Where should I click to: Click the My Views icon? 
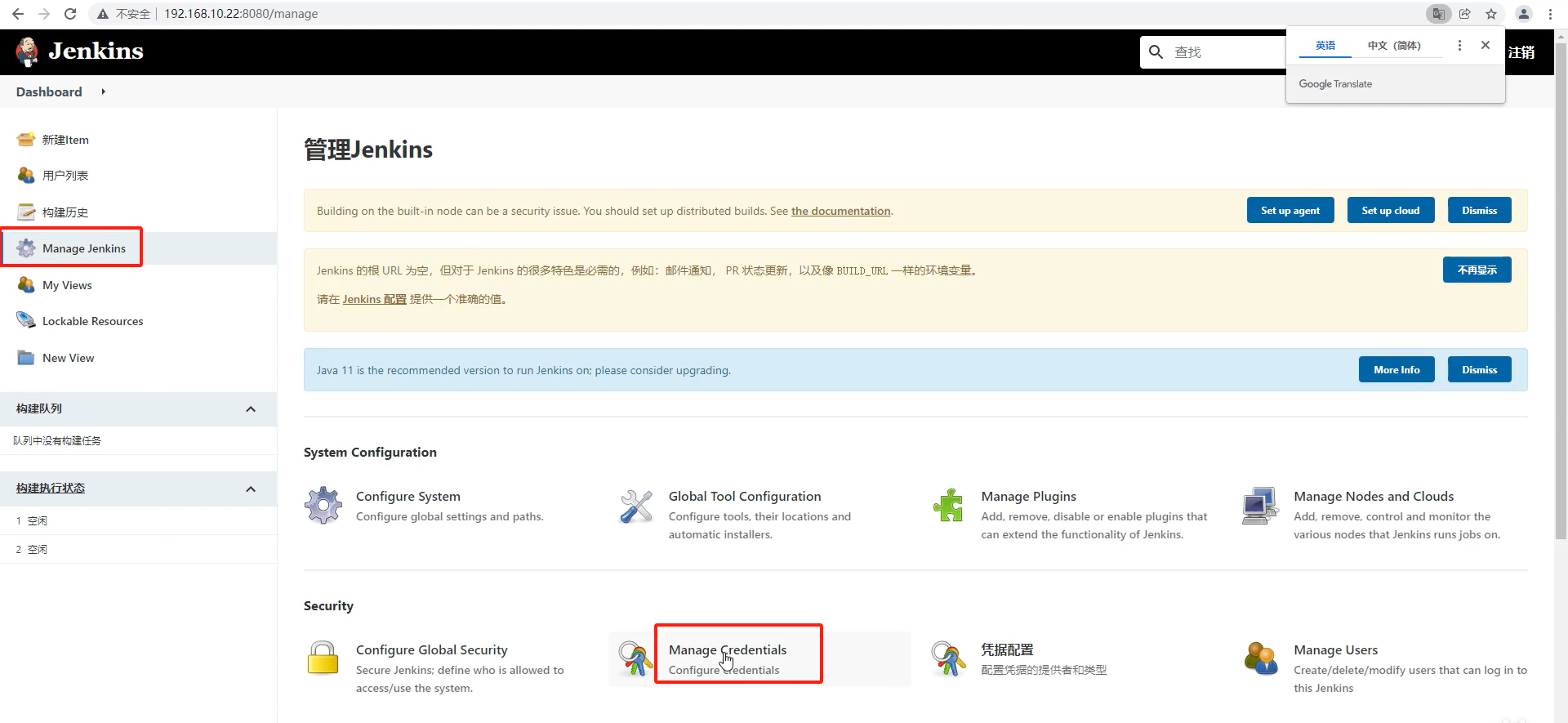point(26,285)
